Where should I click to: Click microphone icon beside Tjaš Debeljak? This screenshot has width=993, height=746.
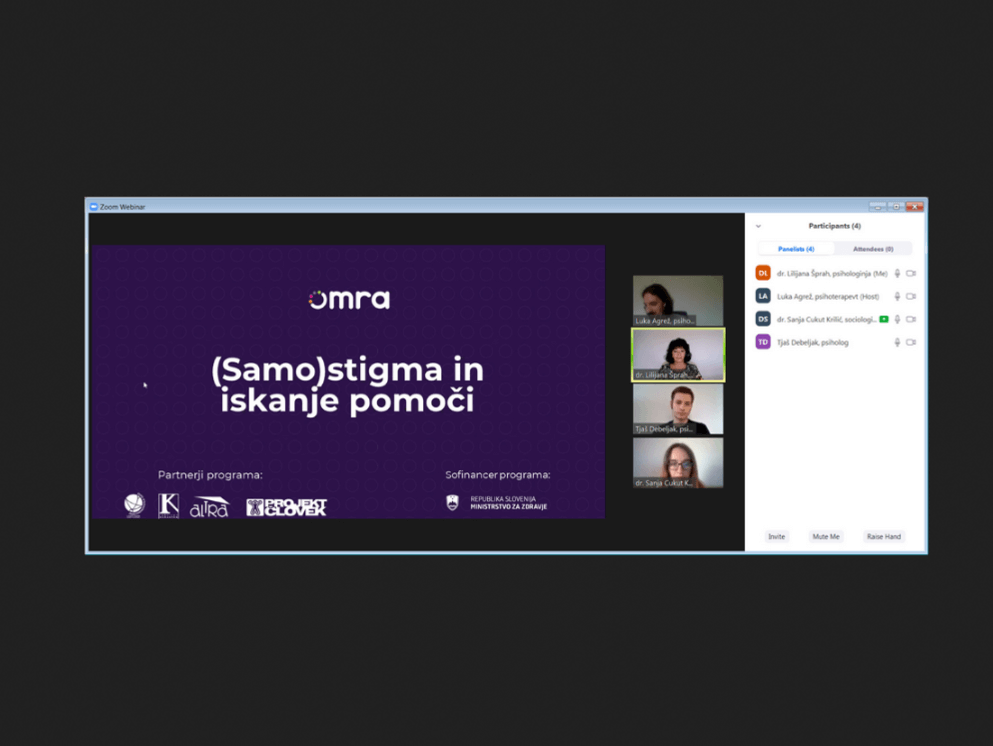click(897, 343)
